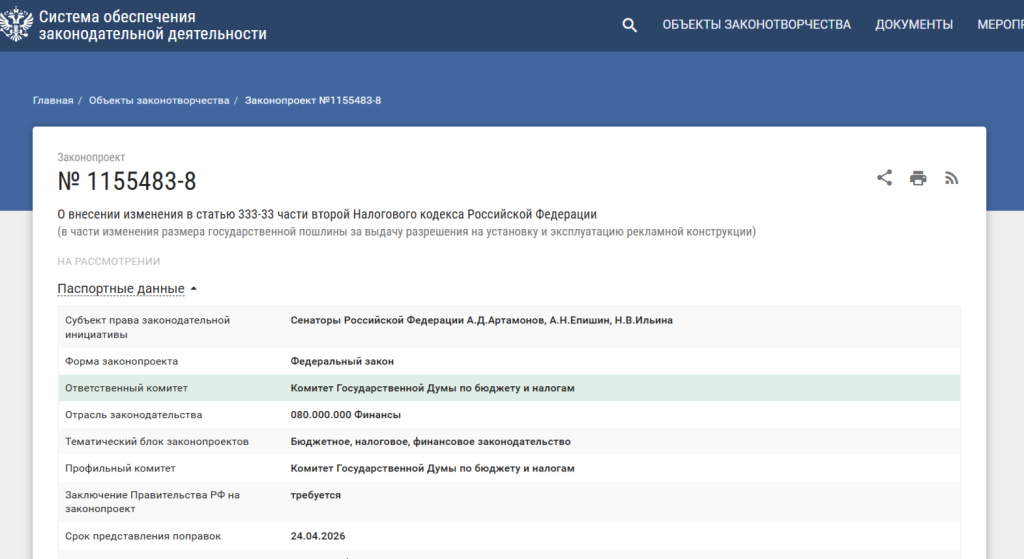Go to Главная in the breadcrumbs
The width and height of the screenshot is (1024, 559).
coord(53,101)
